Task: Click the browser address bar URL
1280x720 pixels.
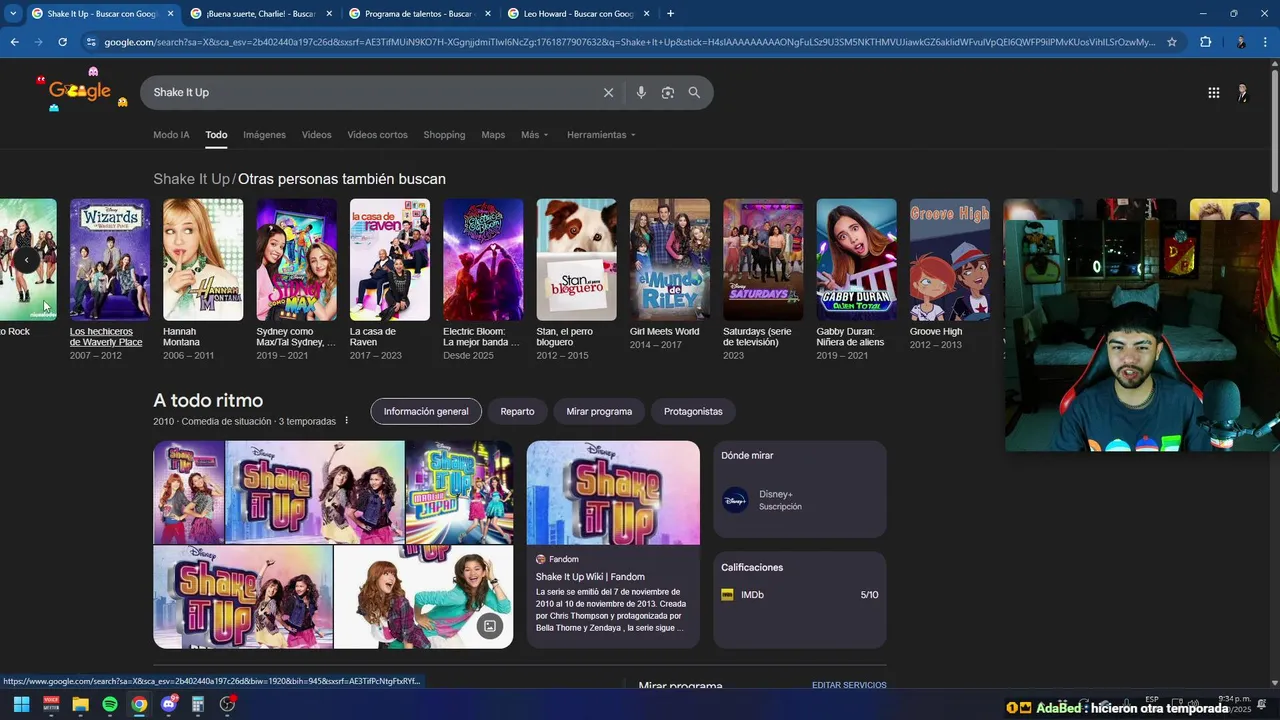Action: (630, 42)
